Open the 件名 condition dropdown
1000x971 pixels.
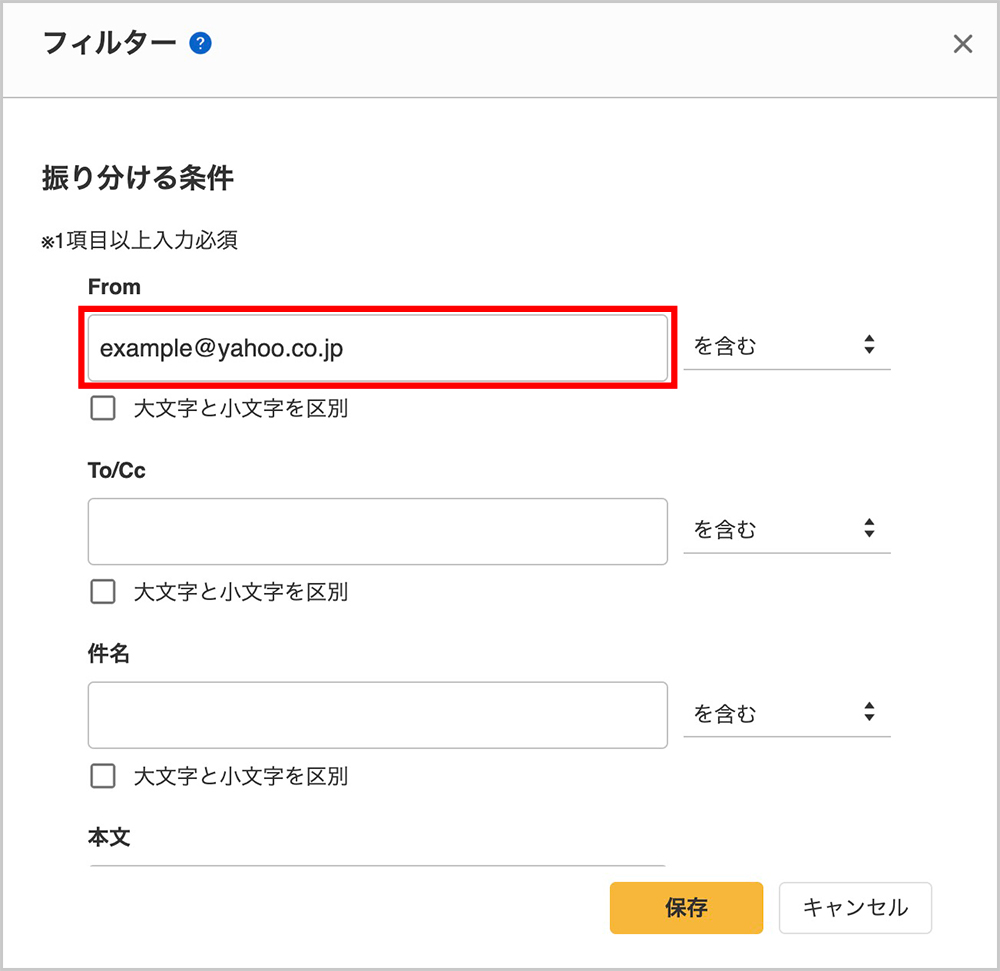(786, 713)
